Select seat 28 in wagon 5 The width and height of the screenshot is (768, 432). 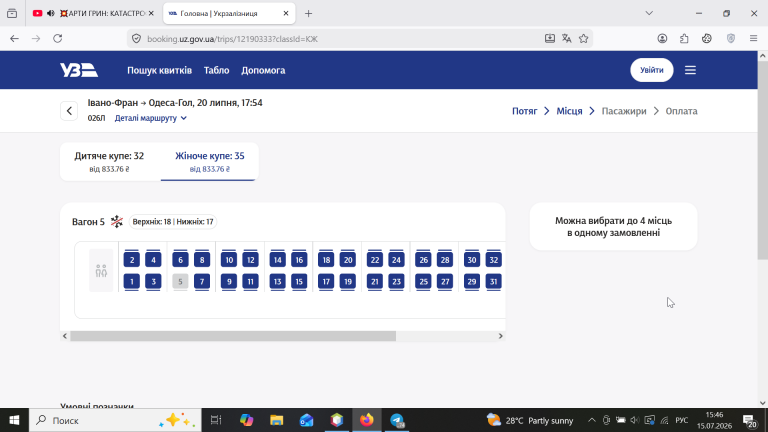(445, 260)
